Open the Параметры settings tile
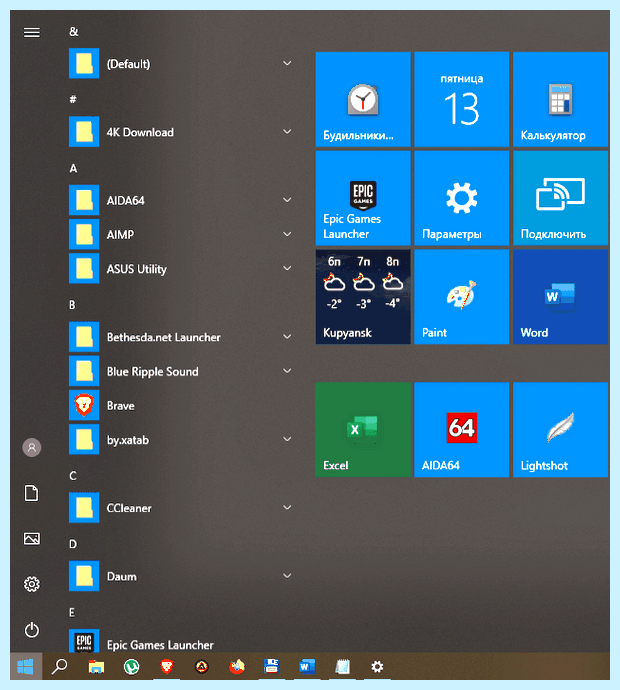Viewport: 620px width, 690px height. coord(462,198)
